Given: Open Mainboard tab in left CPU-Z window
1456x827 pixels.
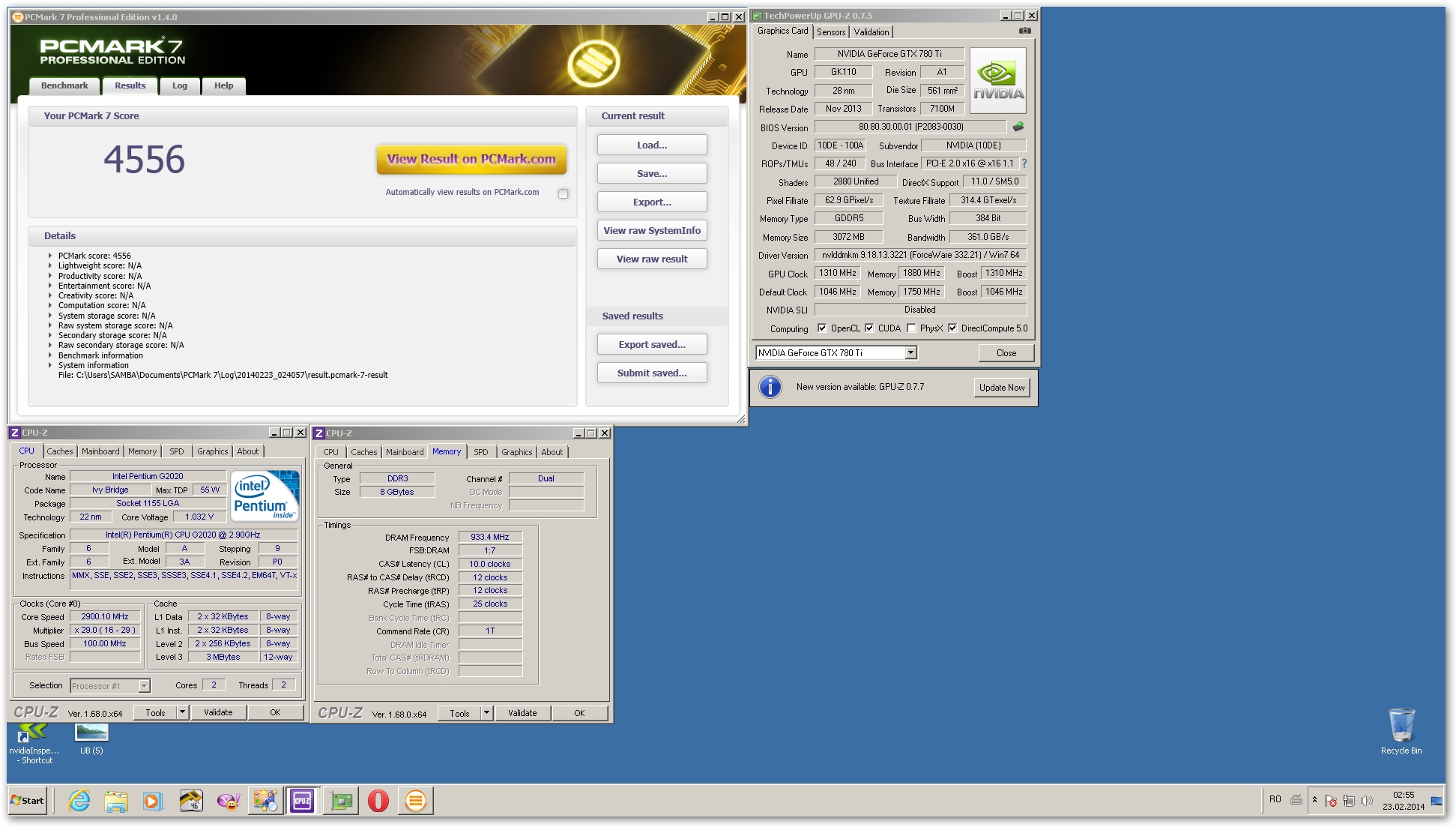Looking at the screenshot, I should (100, 451).
